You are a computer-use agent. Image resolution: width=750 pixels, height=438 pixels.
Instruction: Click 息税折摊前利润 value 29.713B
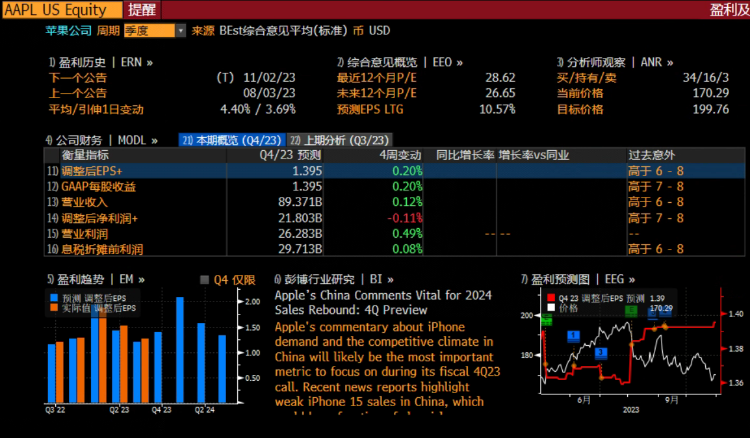pos(300,249)
